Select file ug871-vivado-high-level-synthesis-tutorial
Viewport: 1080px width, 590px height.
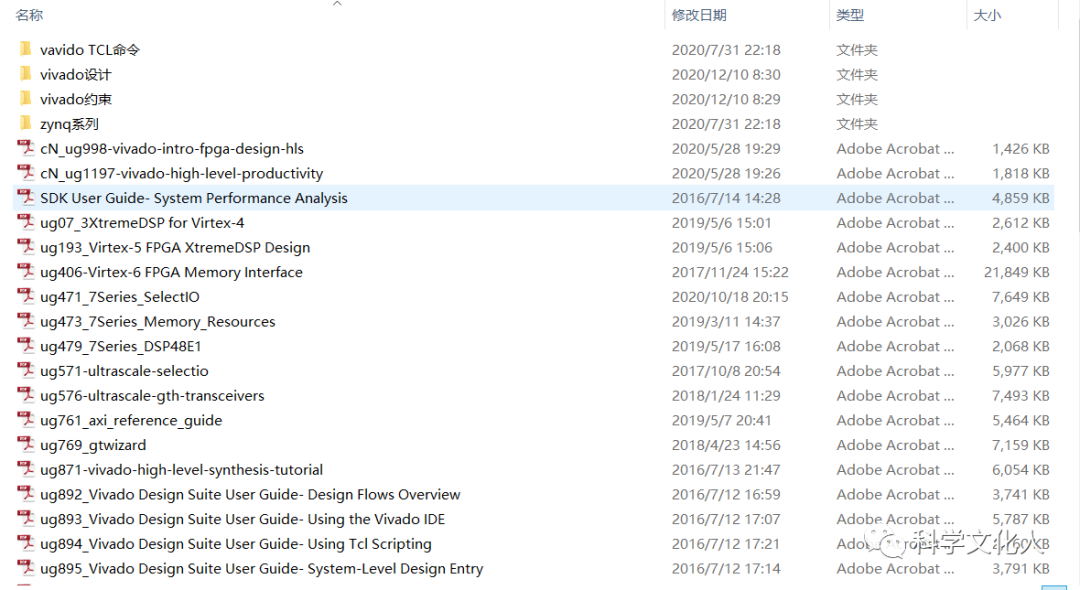click(181, 470)
